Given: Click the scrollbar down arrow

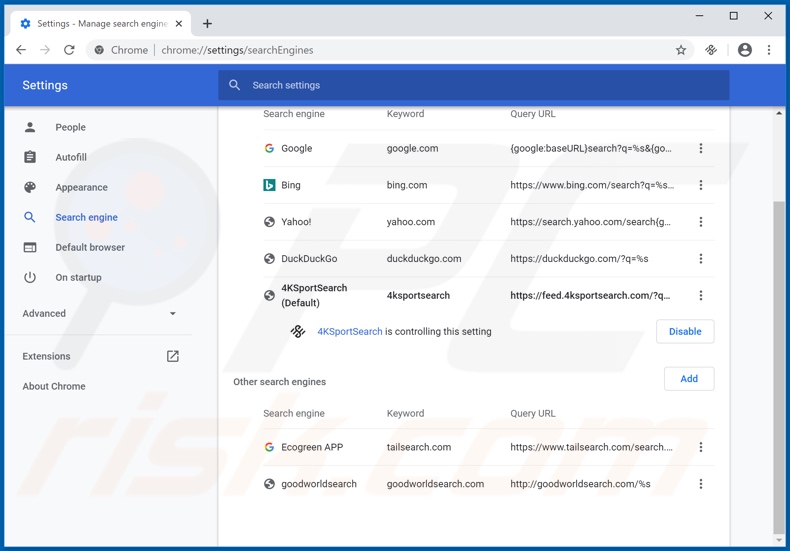Looking at the screenshot, I should coord(779,541).
